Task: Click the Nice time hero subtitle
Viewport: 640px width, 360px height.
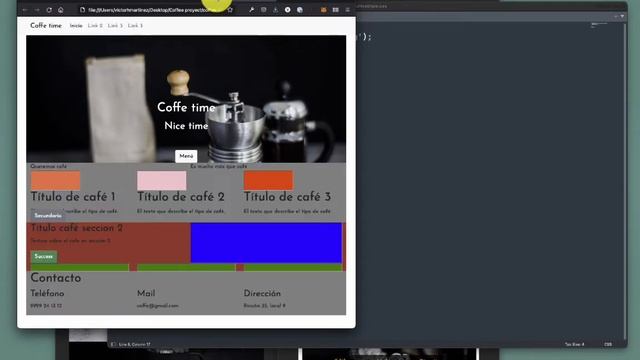Action: (x=186, y=126)
